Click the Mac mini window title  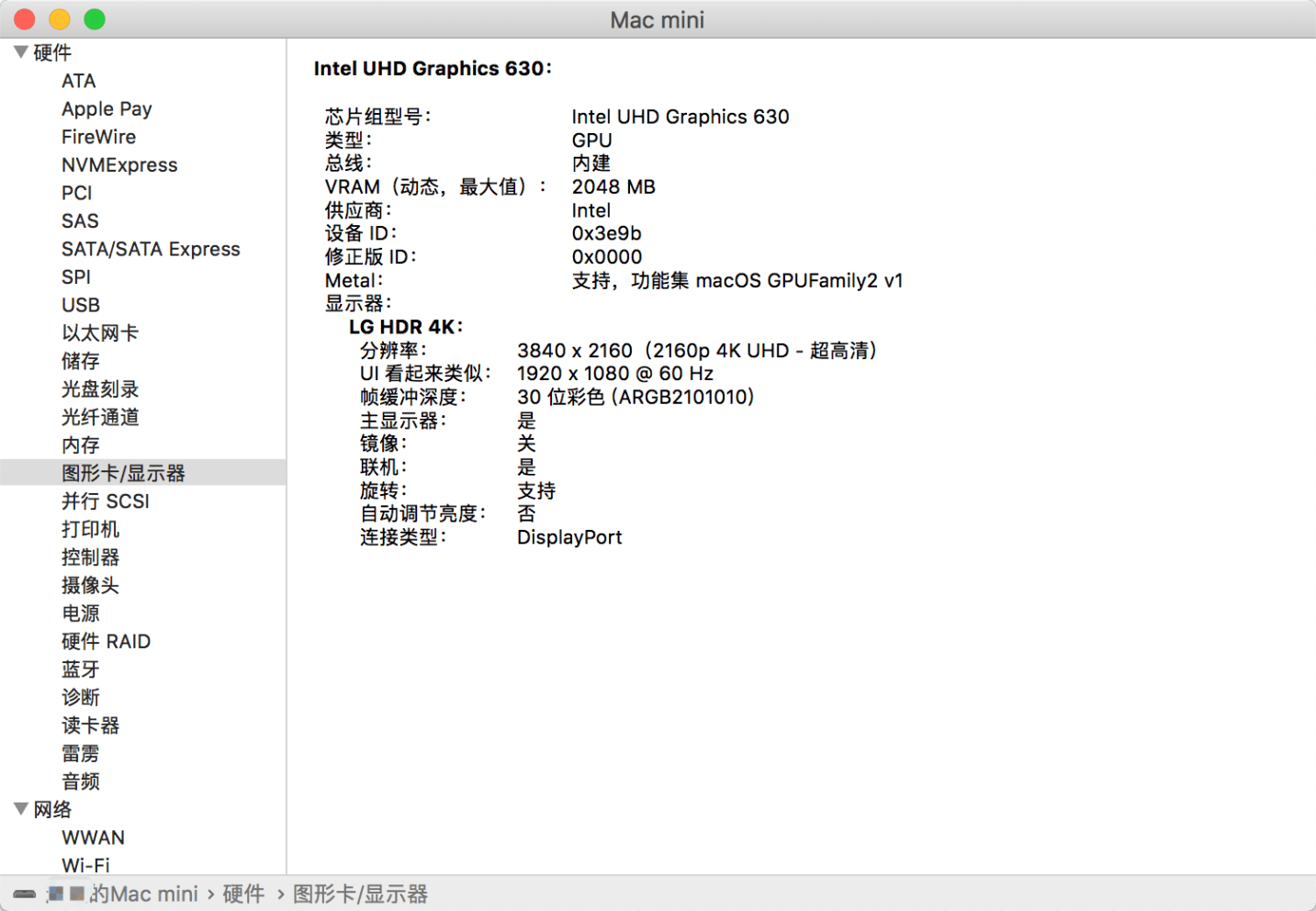click(x=658, y=20)
